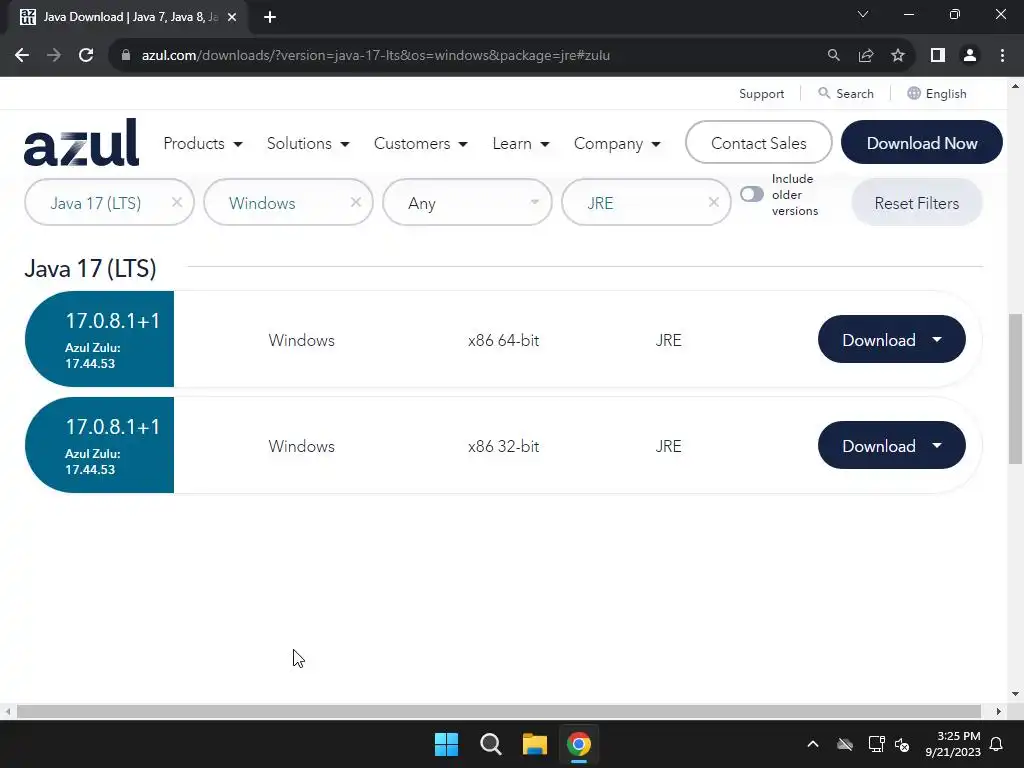This screenshot has width=1024, height=768.
Task: Click the address bar URL
Action: (376, 55)
